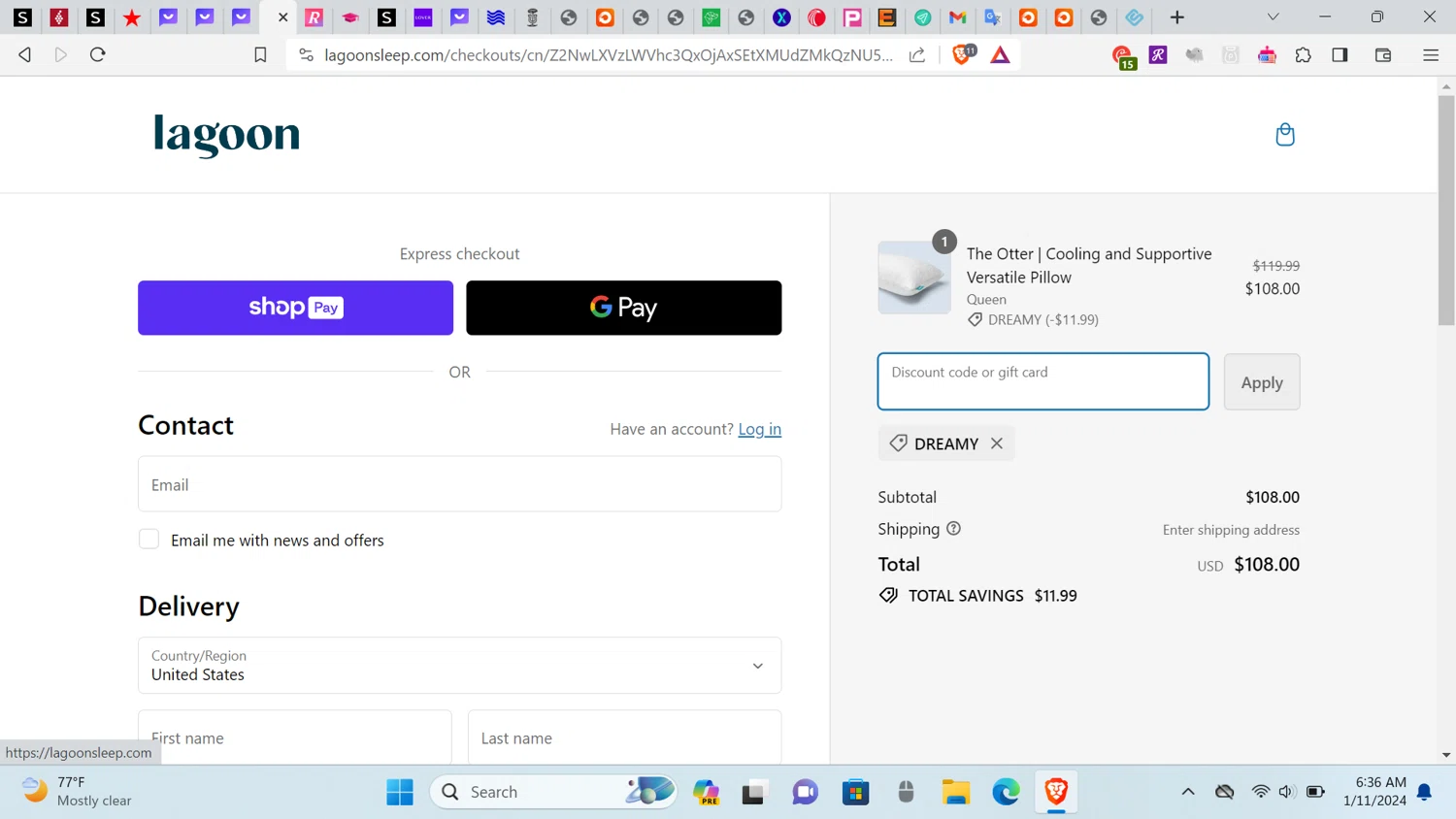1456x819 pixels.
Task: Switch to the purple LOVER tab
Action: [x=423, y=17]
